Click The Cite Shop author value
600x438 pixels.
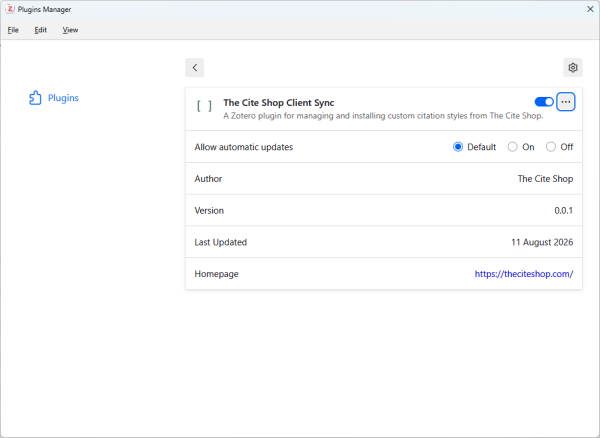545,179
